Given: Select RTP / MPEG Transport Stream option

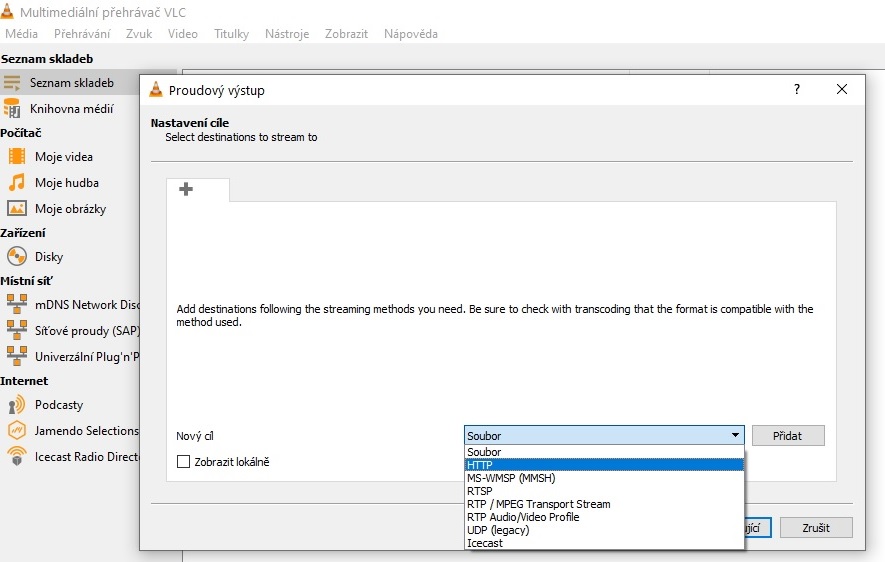Looking at the screenshot, I should [x=604, y=504].
